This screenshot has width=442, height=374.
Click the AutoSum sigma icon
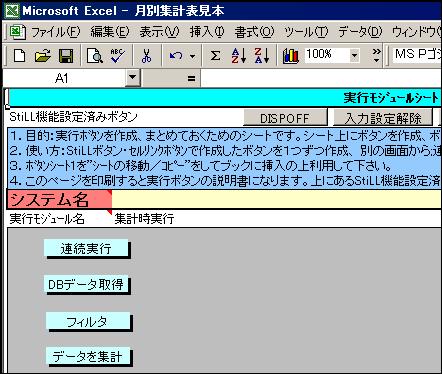(216, 56)
